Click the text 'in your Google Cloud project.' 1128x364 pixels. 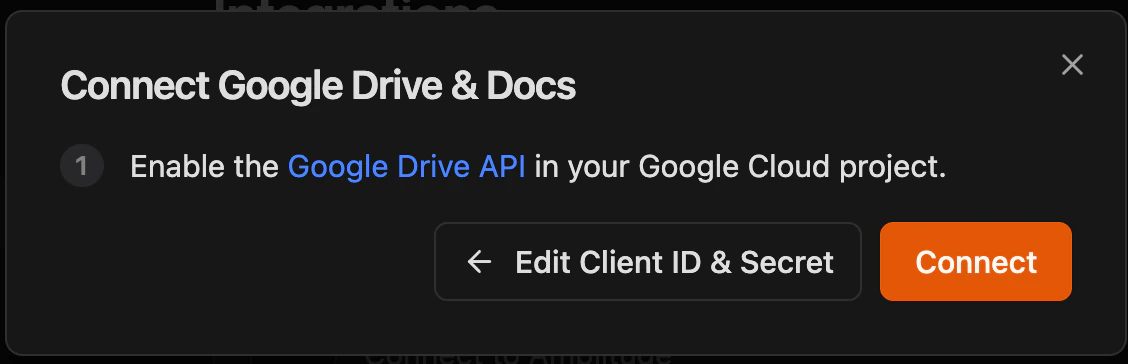[740, 167]
